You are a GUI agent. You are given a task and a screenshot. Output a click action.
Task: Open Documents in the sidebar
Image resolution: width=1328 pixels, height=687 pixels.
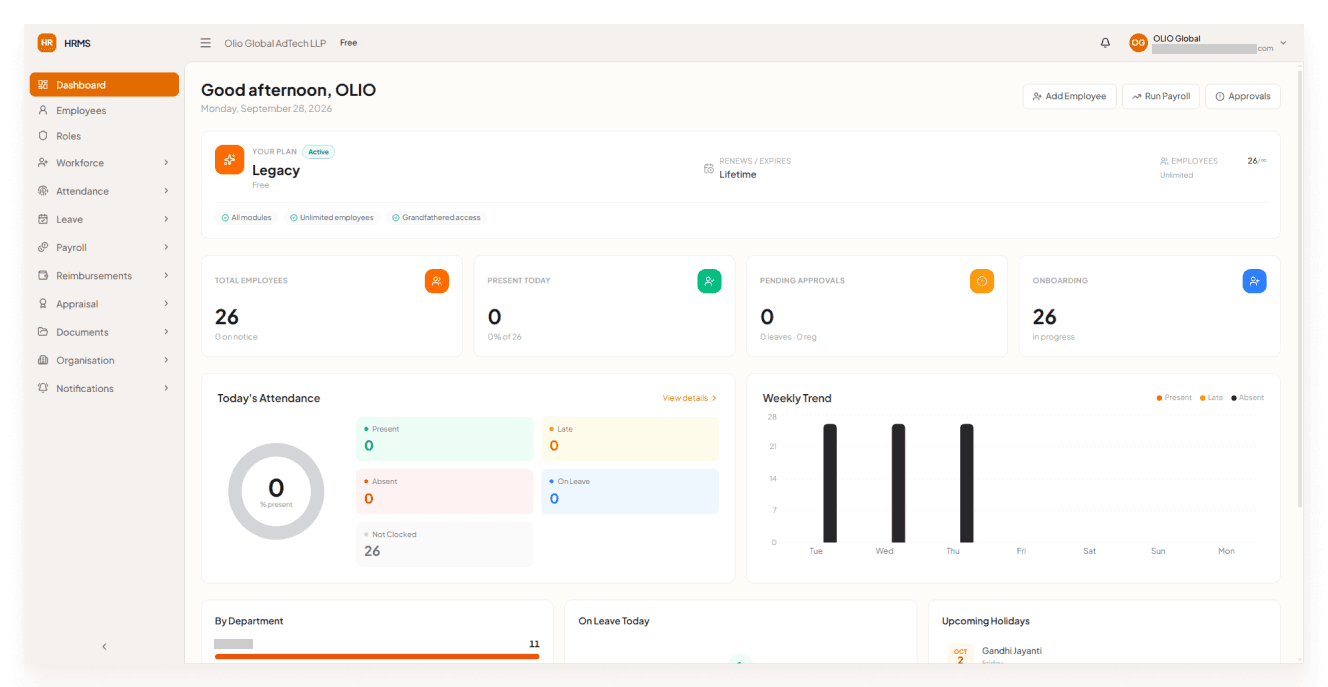(x=104, y=332)
